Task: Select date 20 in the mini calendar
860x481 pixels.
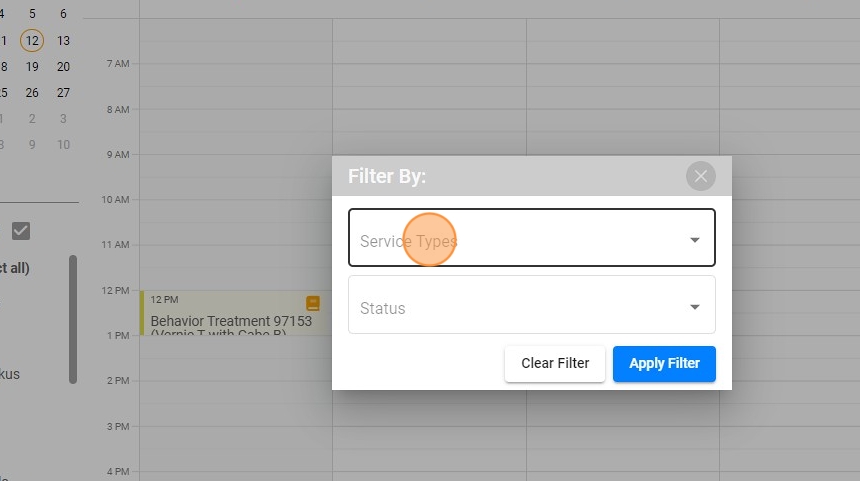Action: tap(63, 67)
